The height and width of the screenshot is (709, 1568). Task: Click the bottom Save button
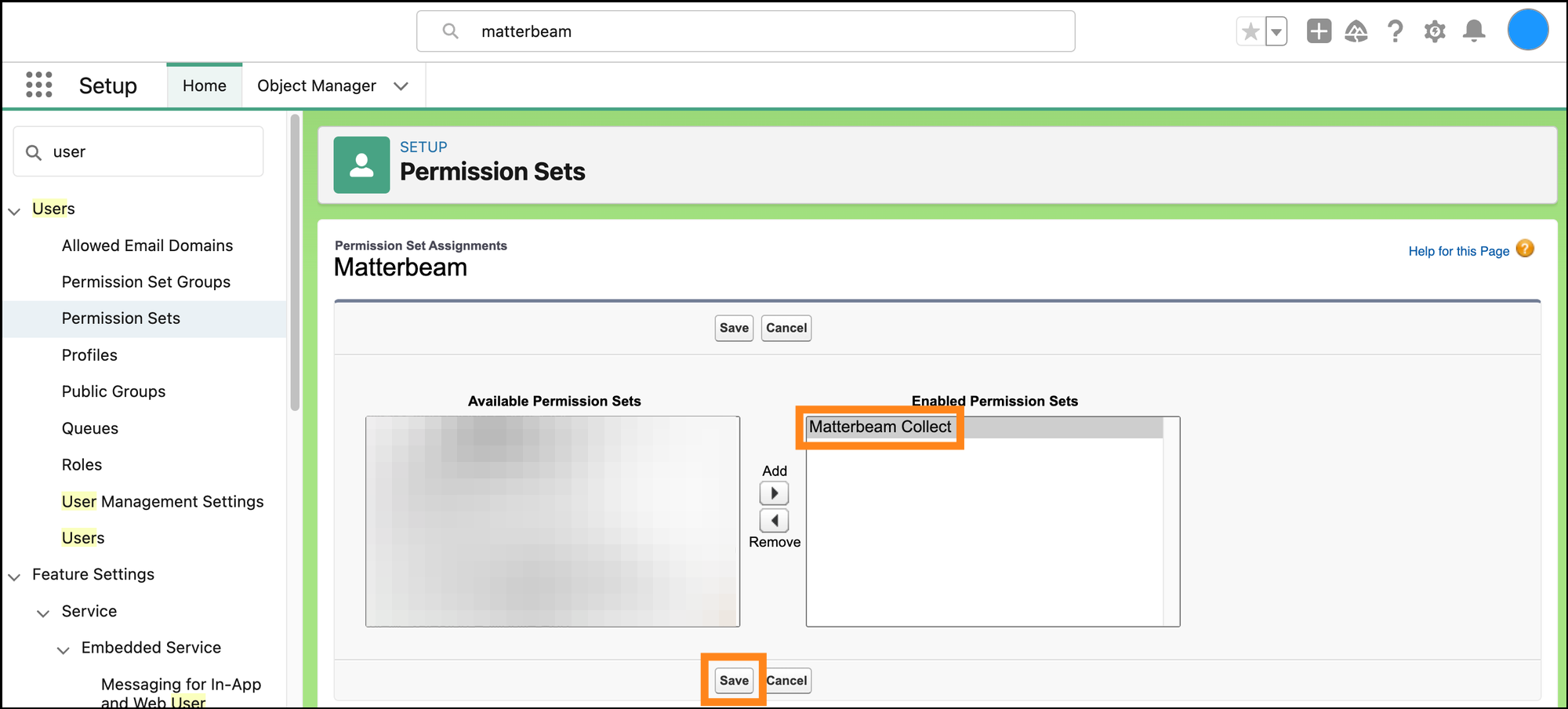734,681
